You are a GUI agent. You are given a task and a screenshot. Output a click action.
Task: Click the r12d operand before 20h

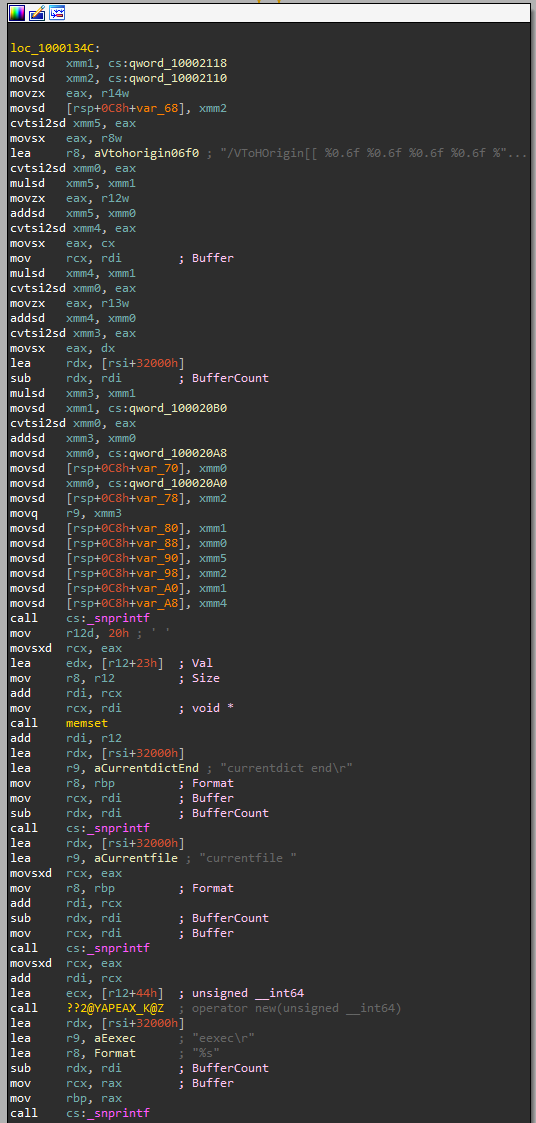coord(80,633)
